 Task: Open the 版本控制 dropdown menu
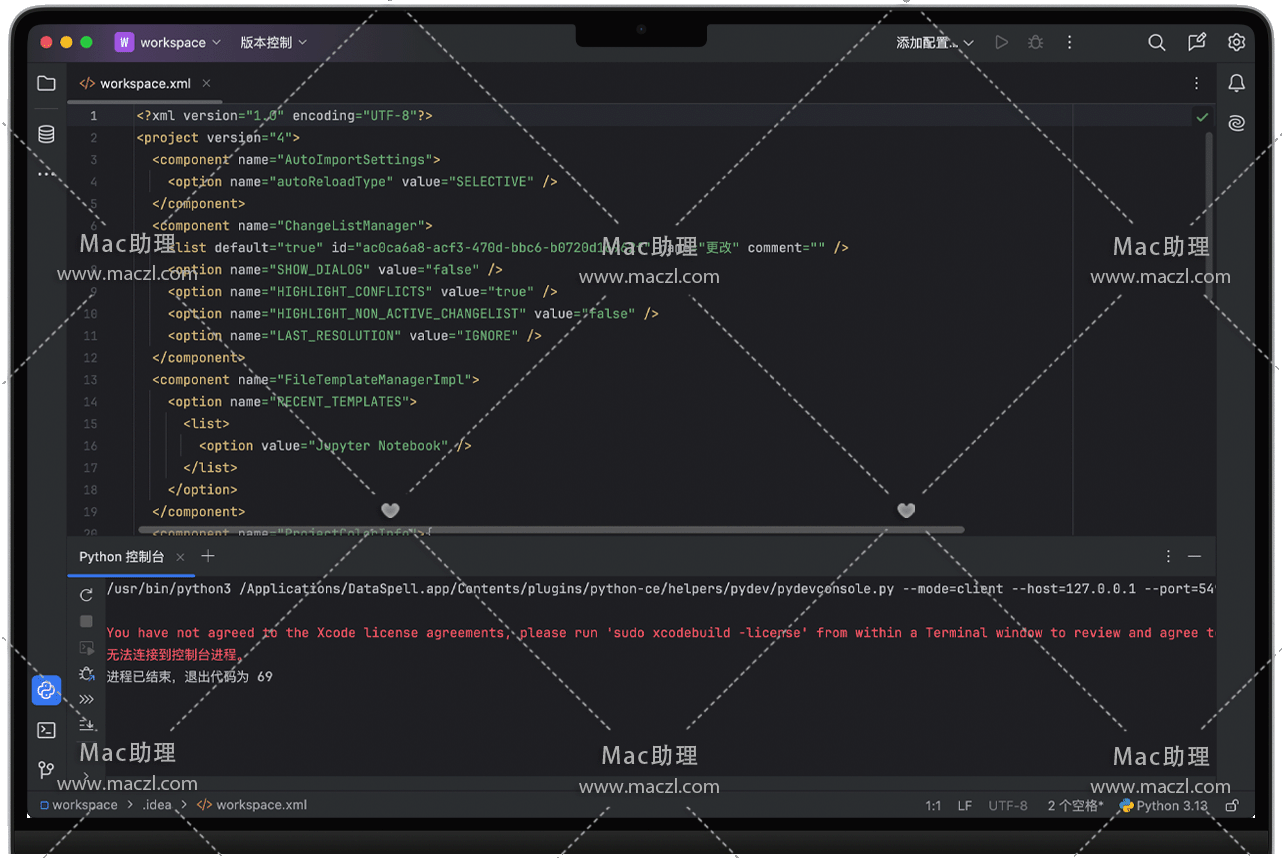273,42
